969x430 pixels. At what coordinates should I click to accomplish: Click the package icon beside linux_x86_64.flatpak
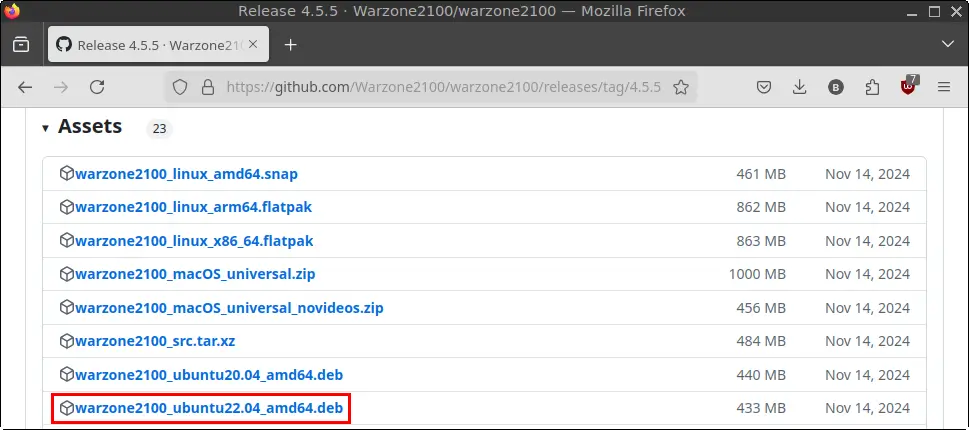(66, 240)
